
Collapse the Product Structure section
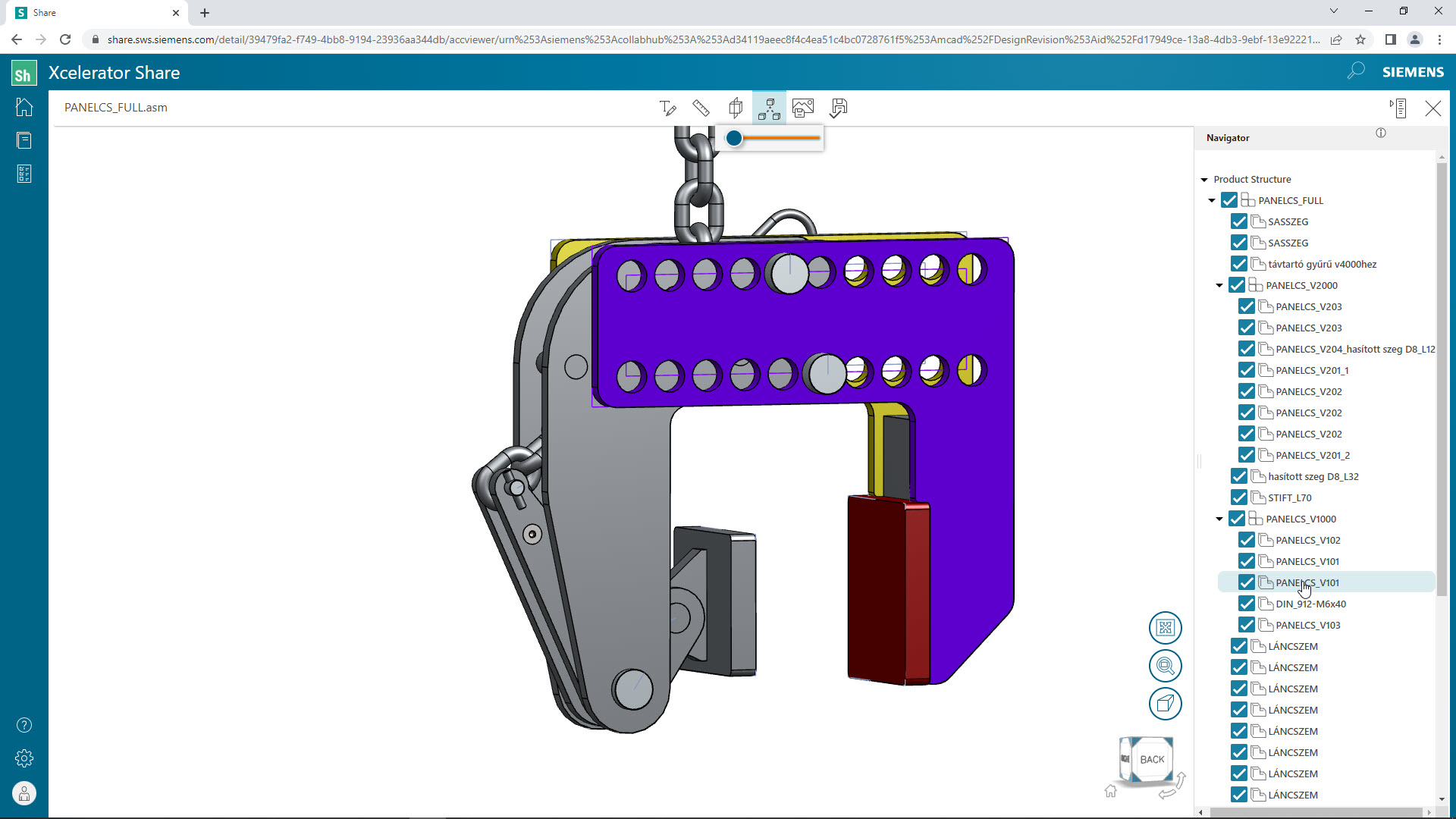1204,180
